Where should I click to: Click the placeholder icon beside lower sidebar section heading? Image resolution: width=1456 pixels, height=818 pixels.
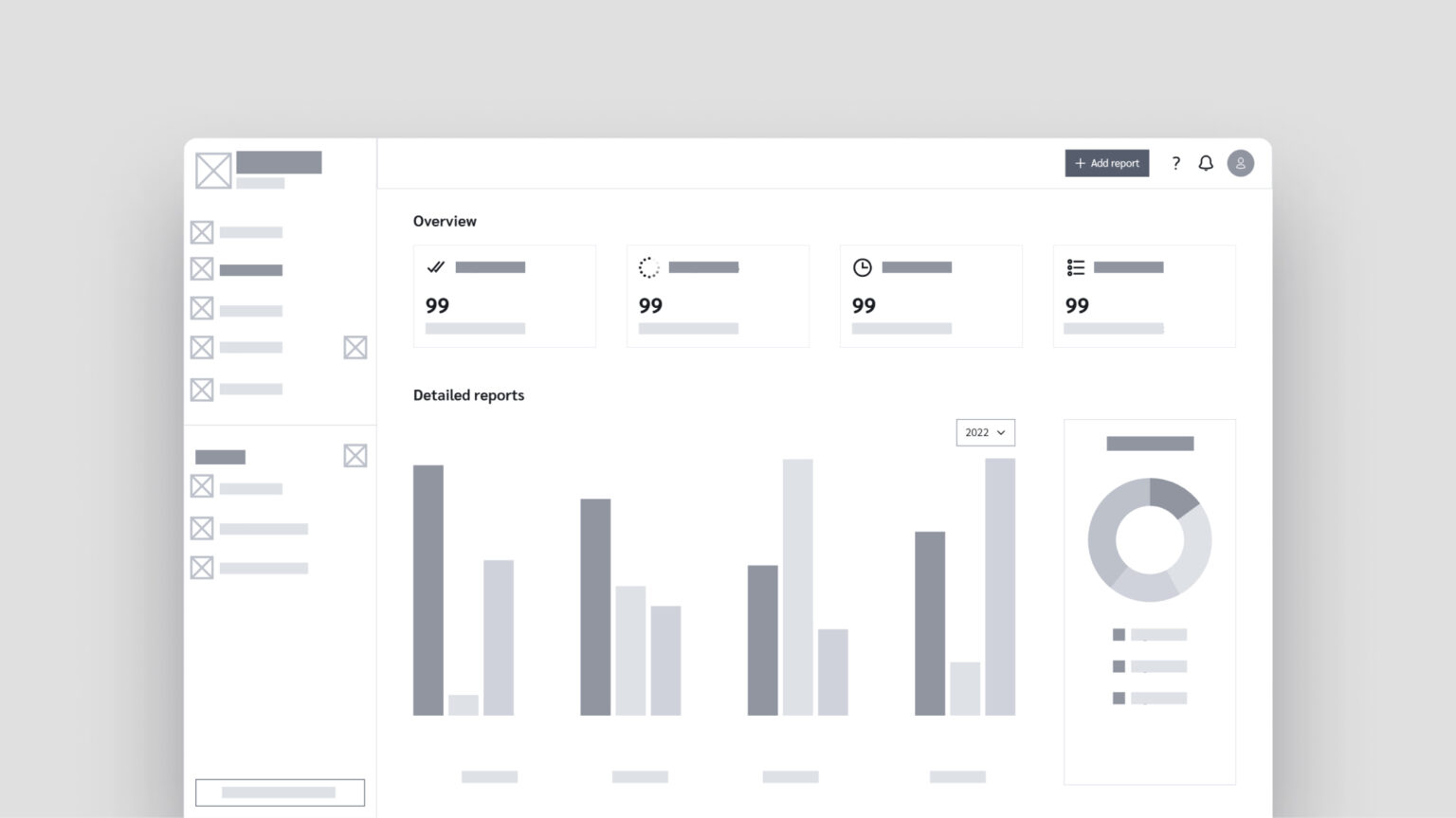coord(355,456)
